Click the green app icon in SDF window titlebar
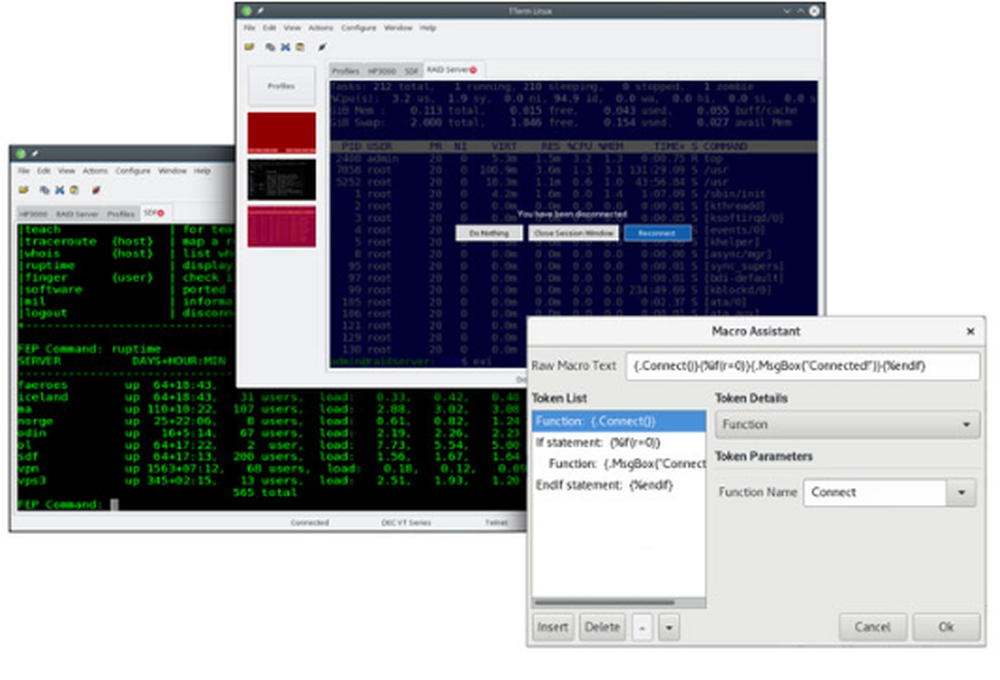 click(21, 154)
